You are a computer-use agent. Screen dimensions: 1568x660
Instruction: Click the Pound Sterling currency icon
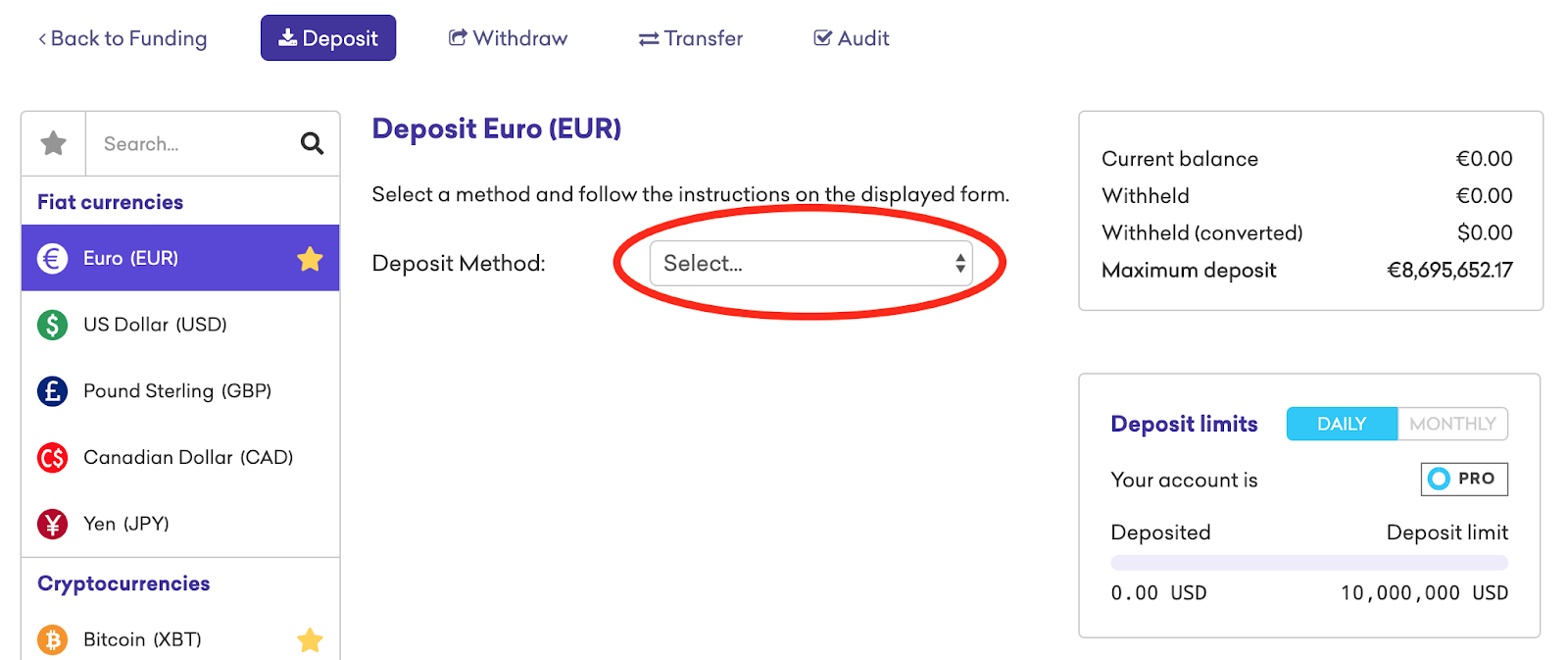(53, 391)
